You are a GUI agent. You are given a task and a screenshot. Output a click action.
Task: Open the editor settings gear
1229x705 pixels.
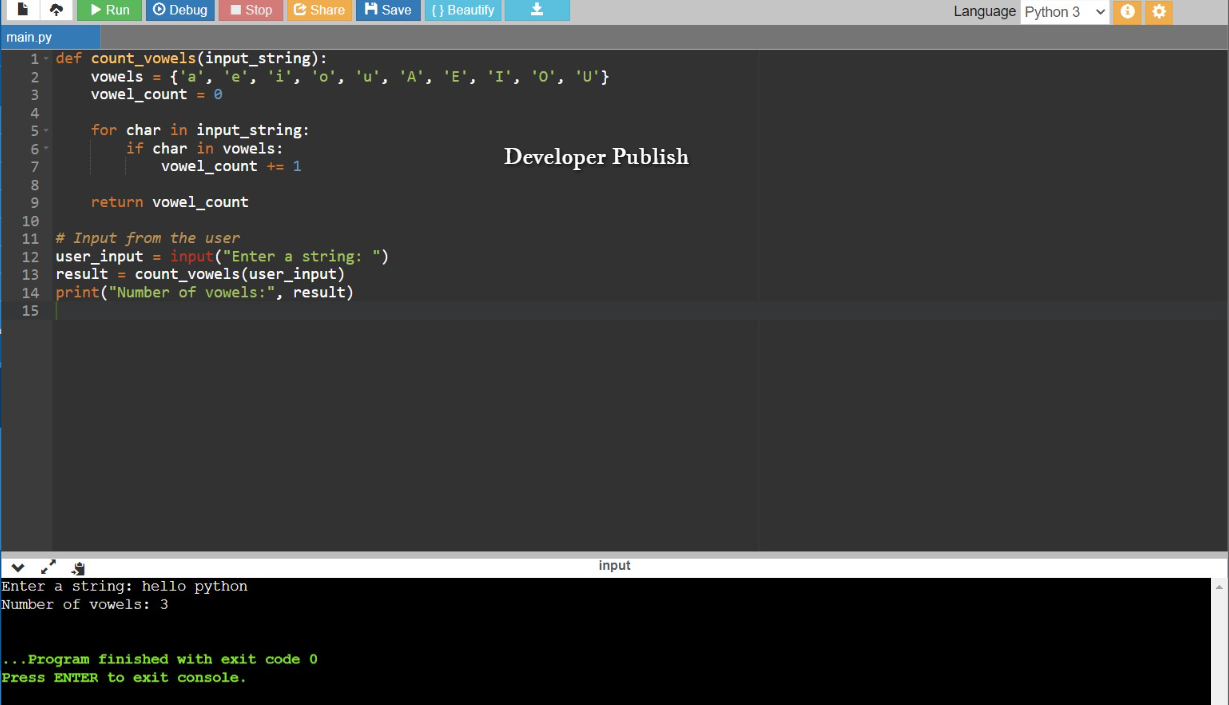coord(1159,11)
